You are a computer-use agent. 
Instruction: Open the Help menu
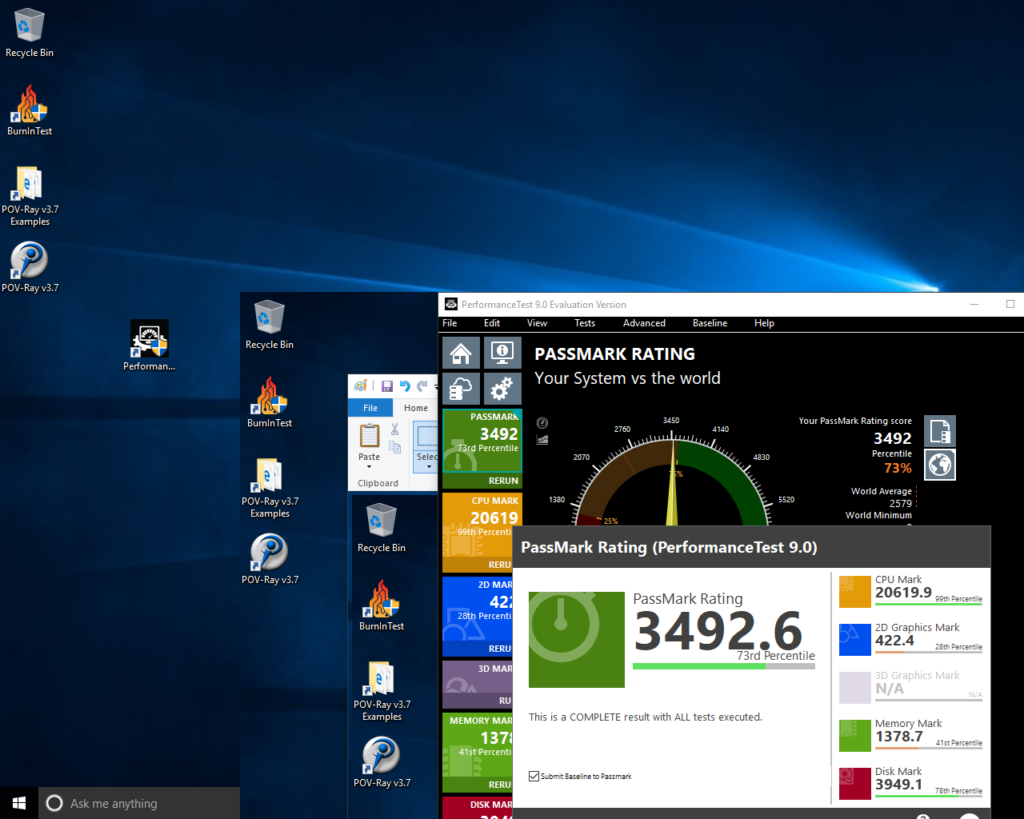coord(764,323)
